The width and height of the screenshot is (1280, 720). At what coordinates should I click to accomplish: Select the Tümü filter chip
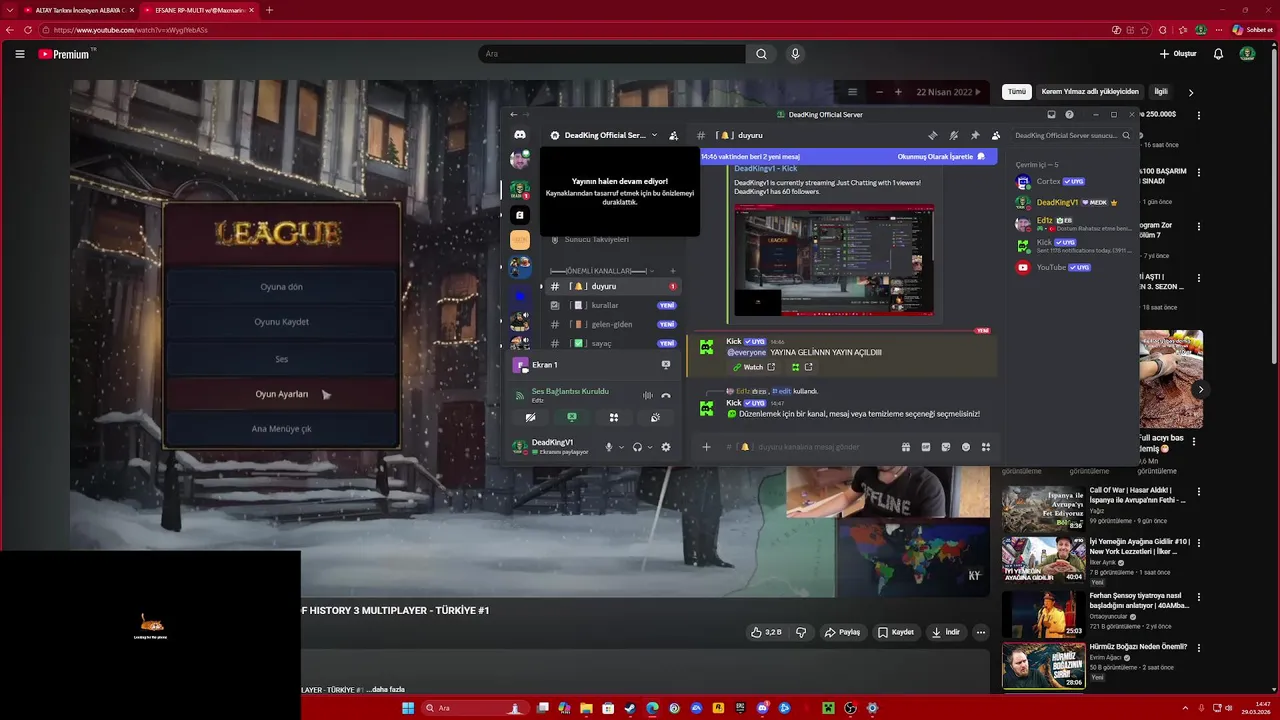[1017, 92]
